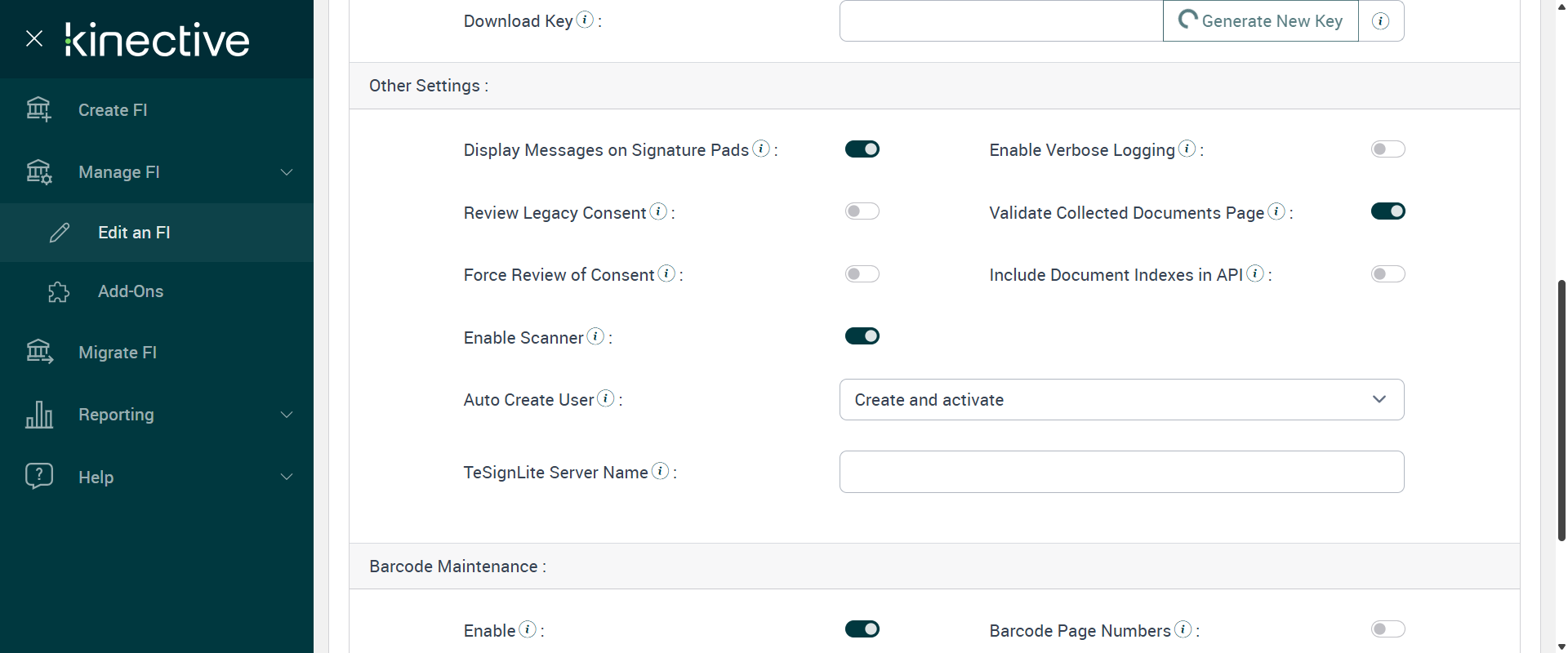
Task: Click the Barcode Maintenance section header
Action: [x=934, y=566]
